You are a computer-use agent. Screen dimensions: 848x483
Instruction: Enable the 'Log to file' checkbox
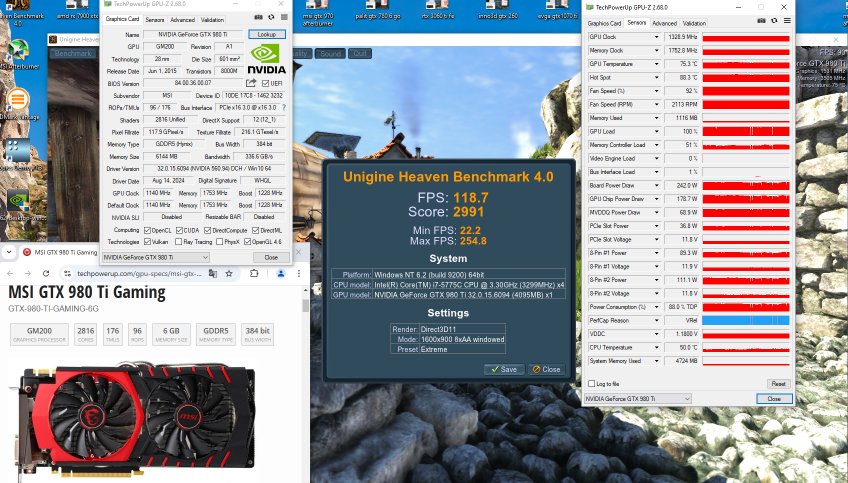592,383
